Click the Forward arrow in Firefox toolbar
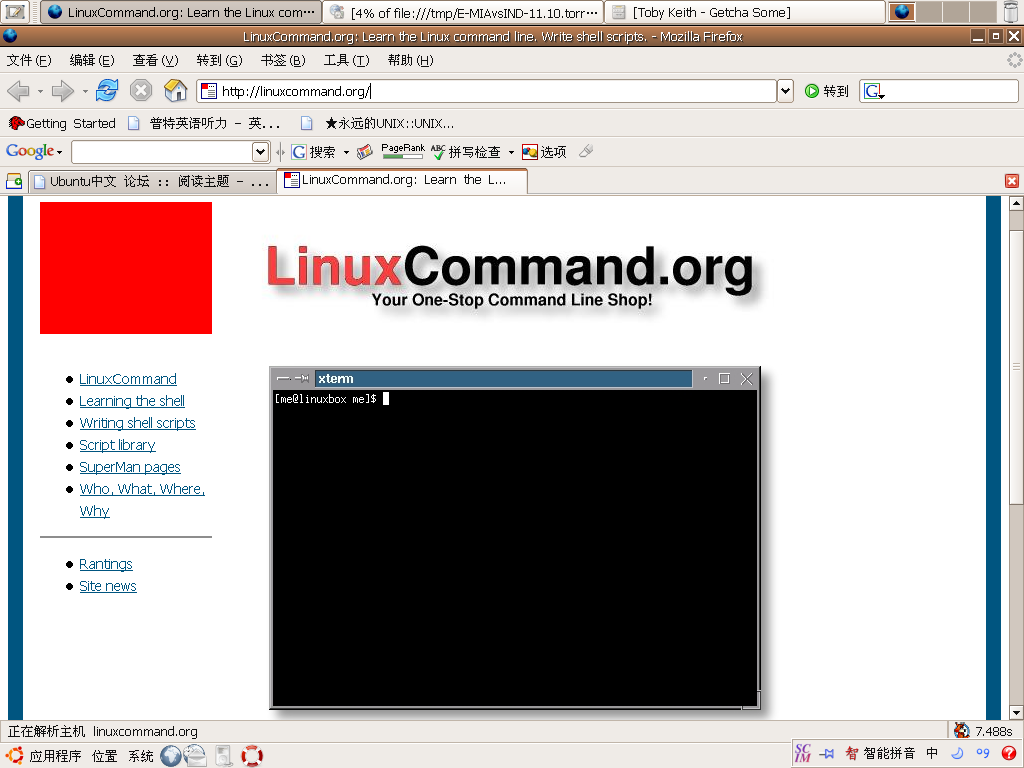 [62, 91]
